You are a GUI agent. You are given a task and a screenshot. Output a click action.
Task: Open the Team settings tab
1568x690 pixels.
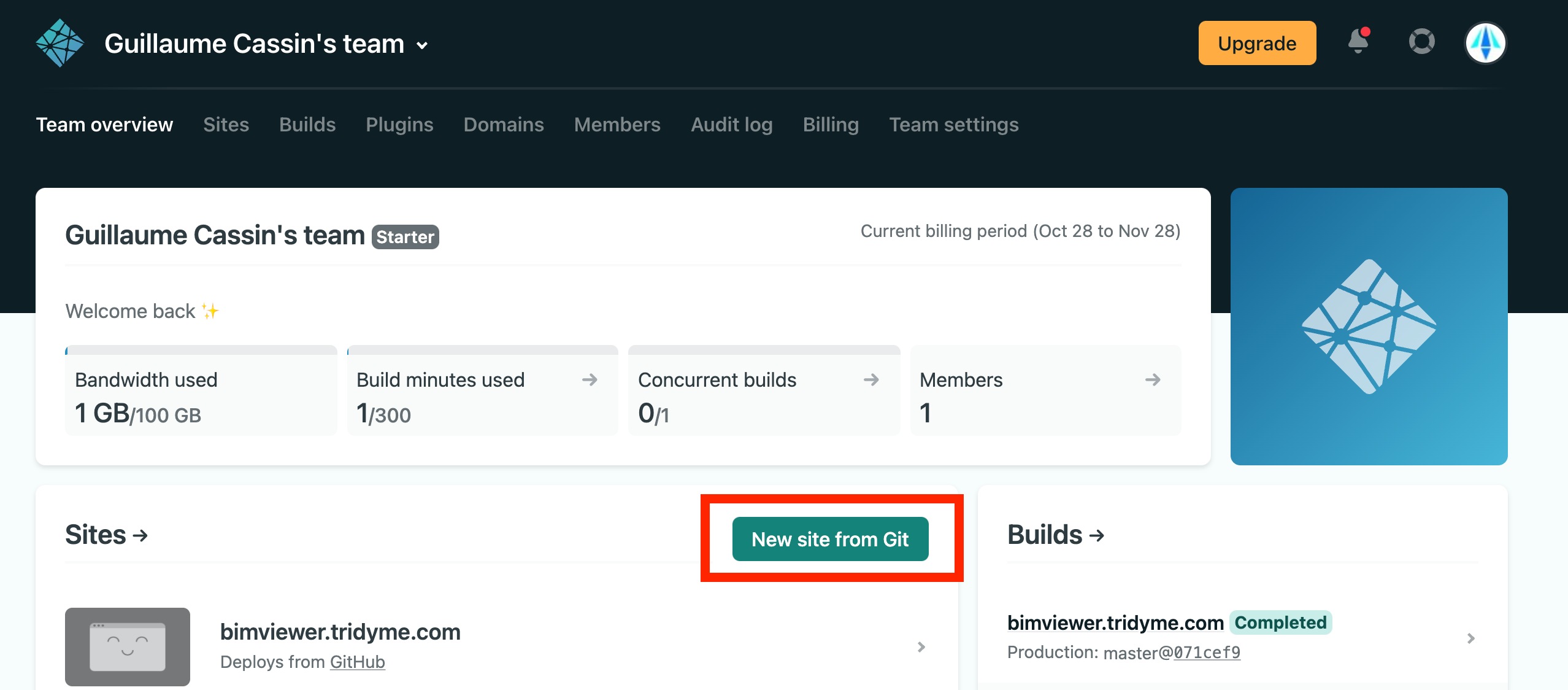[x=954, y=125]
